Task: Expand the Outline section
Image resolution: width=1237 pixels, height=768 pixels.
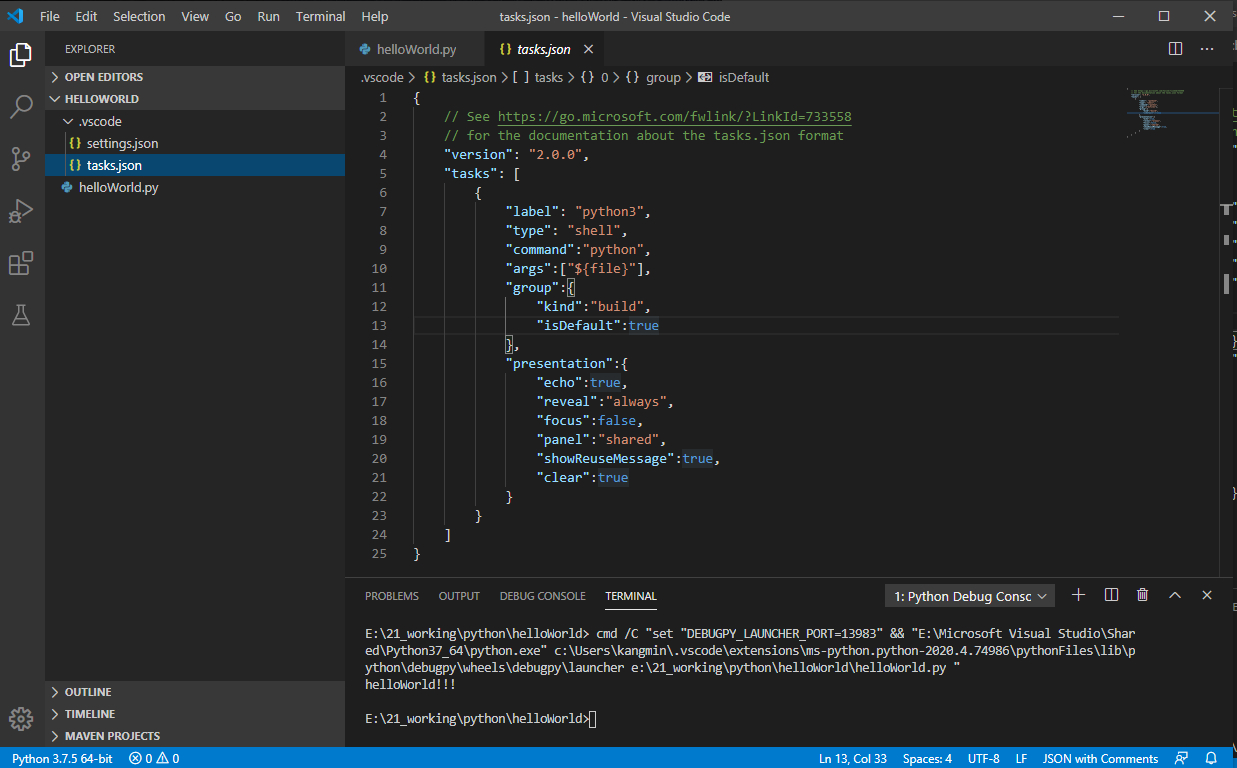Action: [195, 692]
